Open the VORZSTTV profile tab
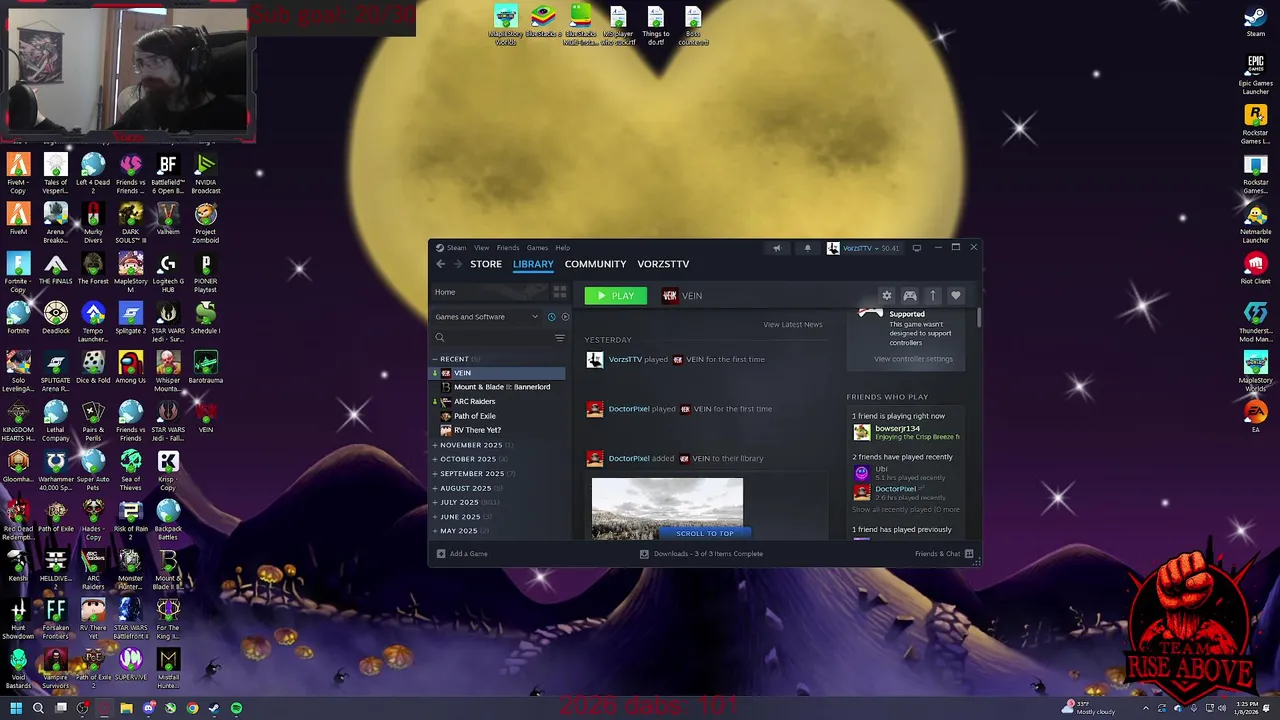Screen dimensions: 1280x720 [663, 264]
